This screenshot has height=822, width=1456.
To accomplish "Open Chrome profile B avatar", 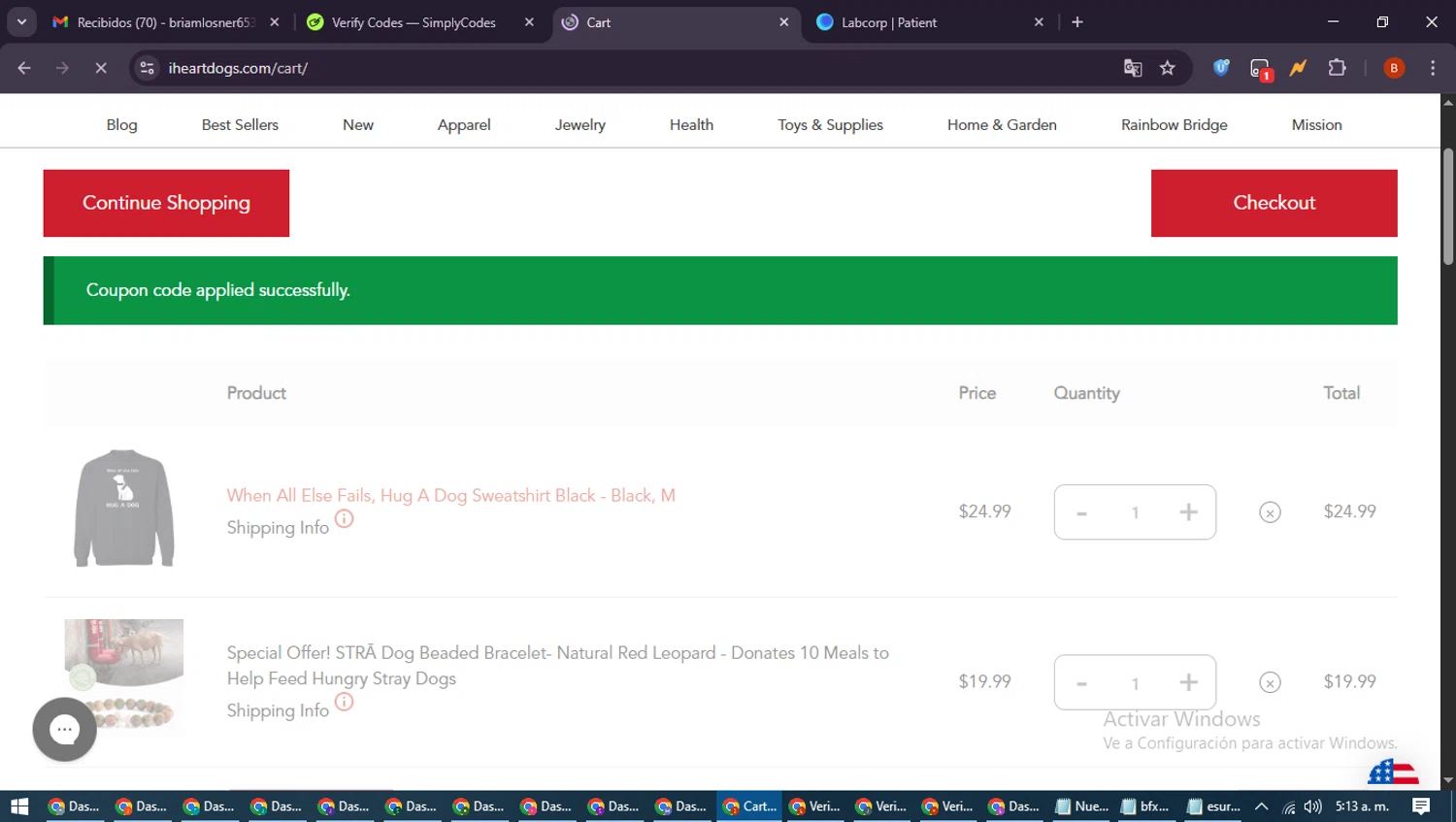I will coord(1394,68).
